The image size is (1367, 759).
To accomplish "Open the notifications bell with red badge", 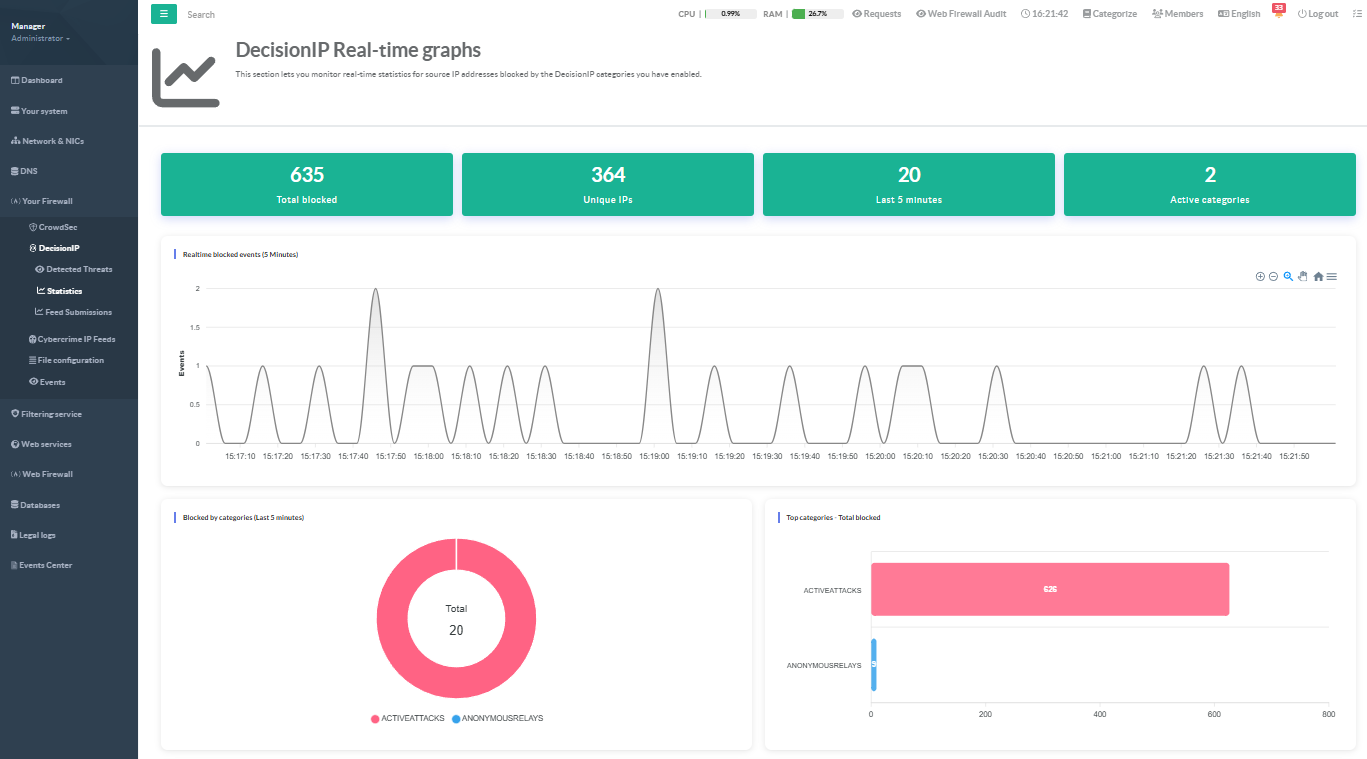I will (x=1278, y=14).
